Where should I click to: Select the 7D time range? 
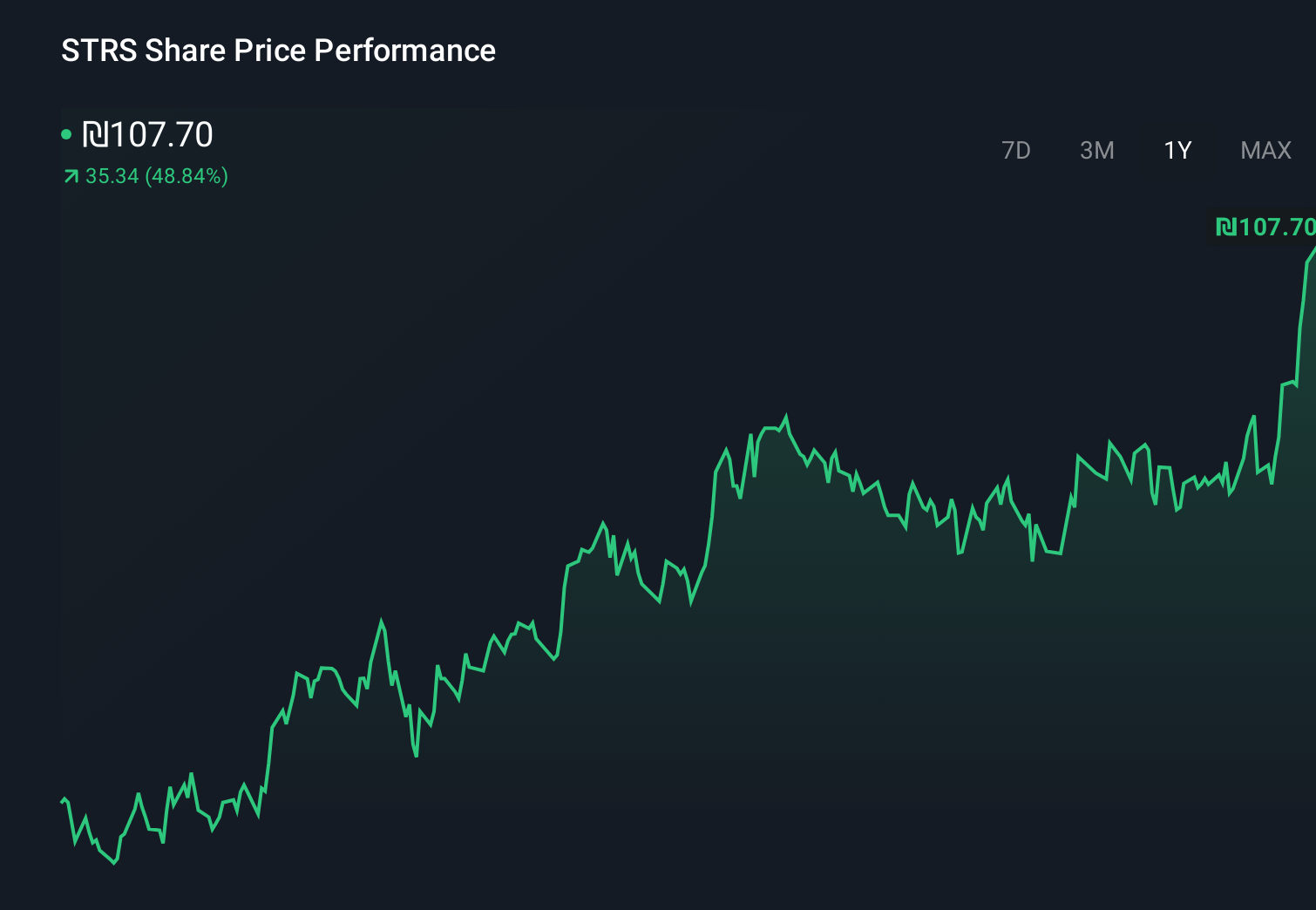(x=1017, y=150)
